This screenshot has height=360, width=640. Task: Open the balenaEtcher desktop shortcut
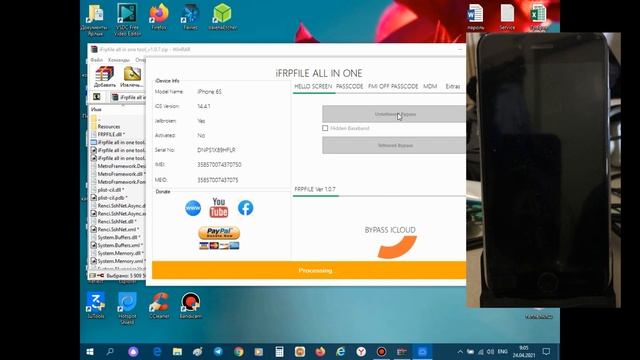(222, 17)
